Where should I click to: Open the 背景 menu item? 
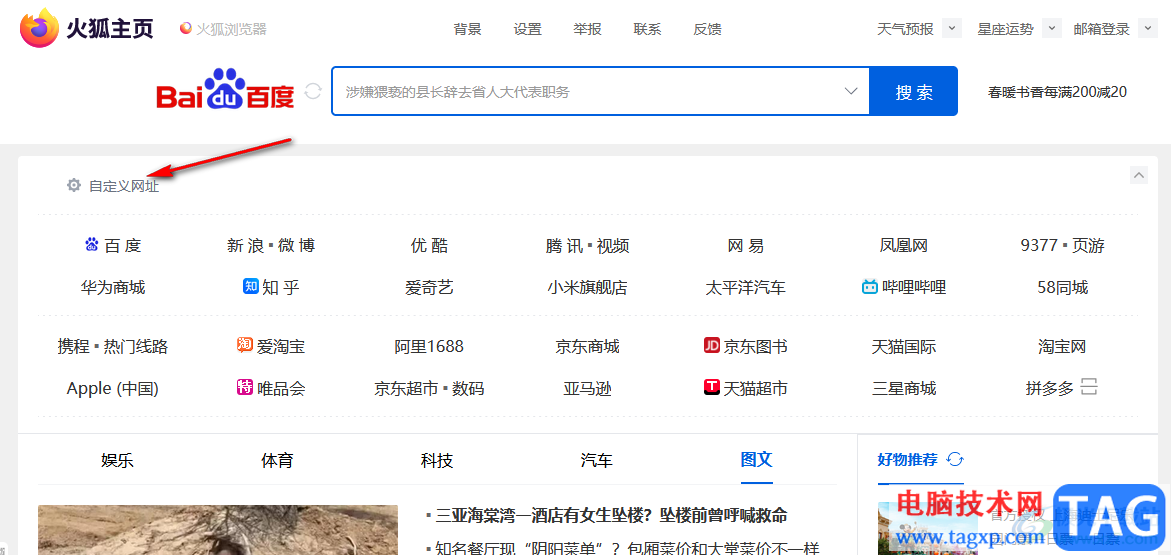[468, 29]
